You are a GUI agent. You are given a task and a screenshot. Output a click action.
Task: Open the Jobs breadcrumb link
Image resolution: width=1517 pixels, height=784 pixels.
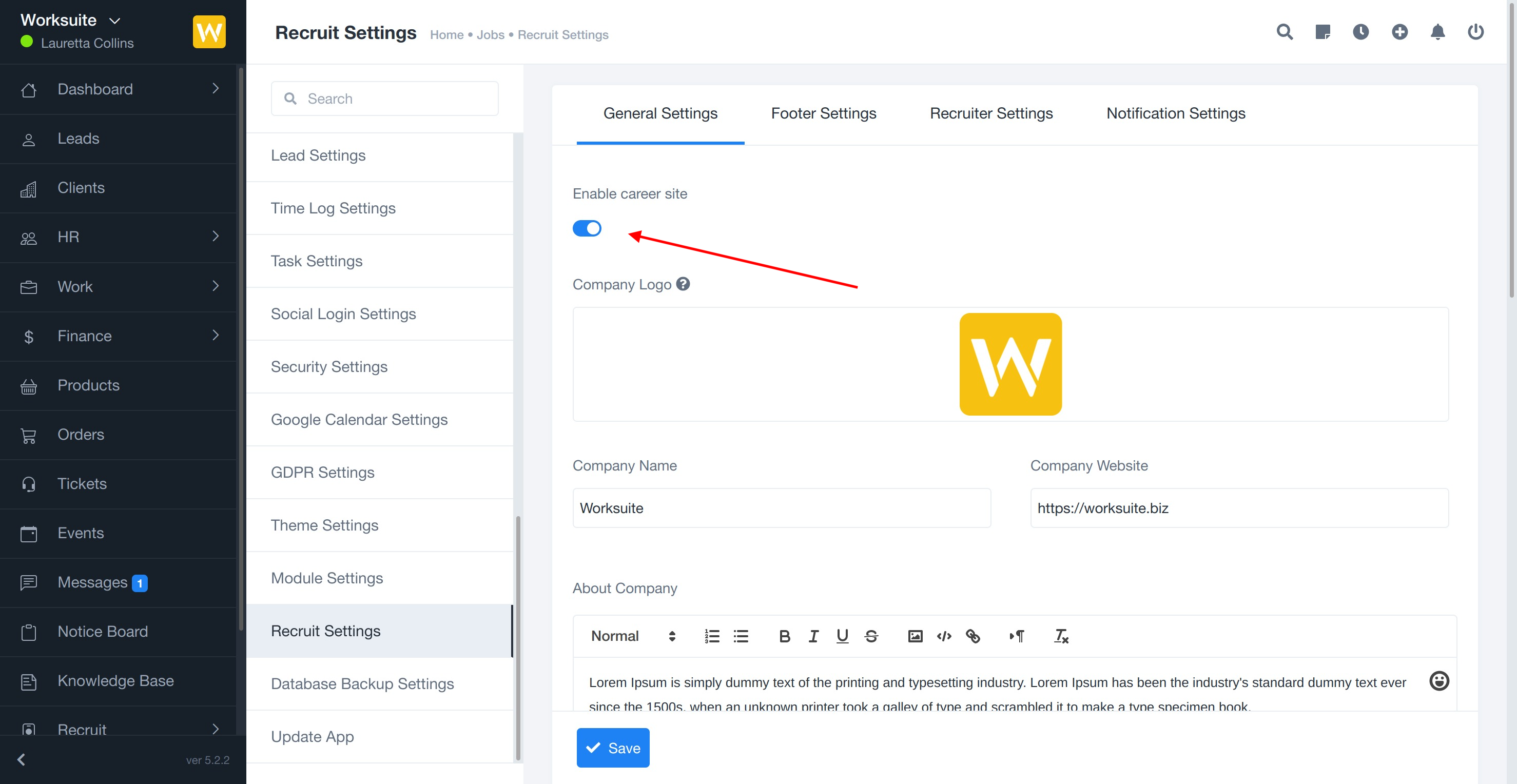[490, 35]
